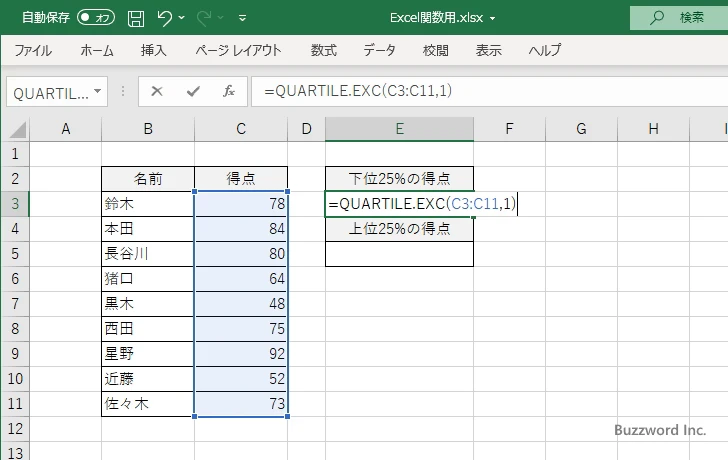This screenshot has width=728, height=460.
Task: Click the Save floppy disk icon
Action: click(x=136, y=19)
